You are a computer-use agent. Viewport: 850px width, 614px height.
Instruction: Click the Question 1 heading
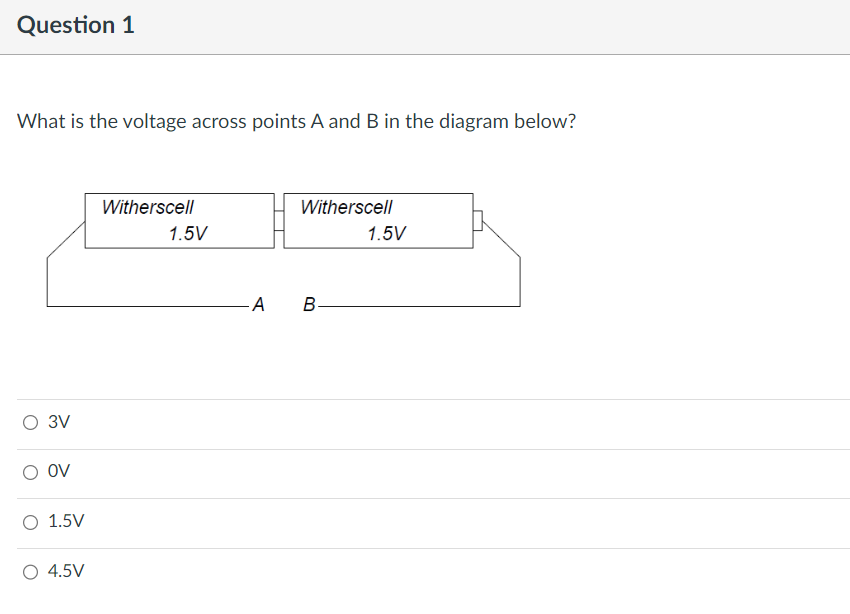click(74, 24)
